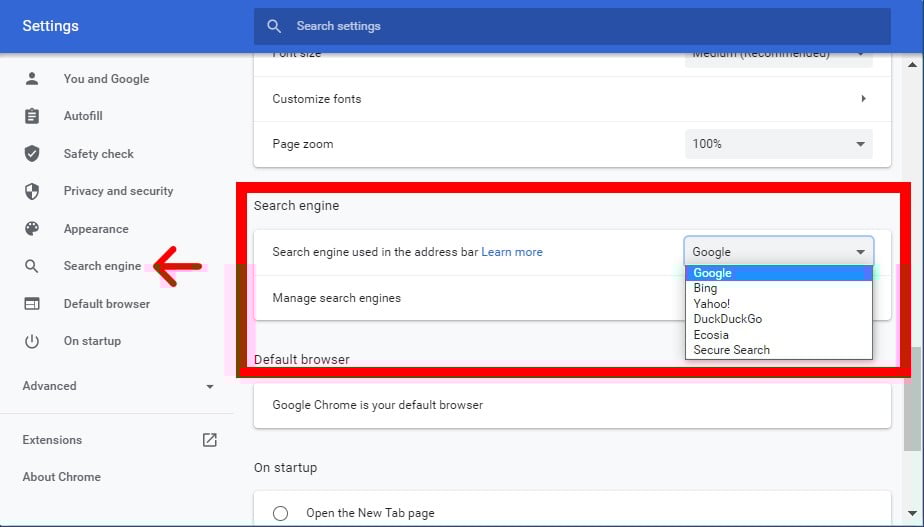Navigate to Privacy and security
The height and width of the screenshot is (527, 924).
tap(118, 191)
